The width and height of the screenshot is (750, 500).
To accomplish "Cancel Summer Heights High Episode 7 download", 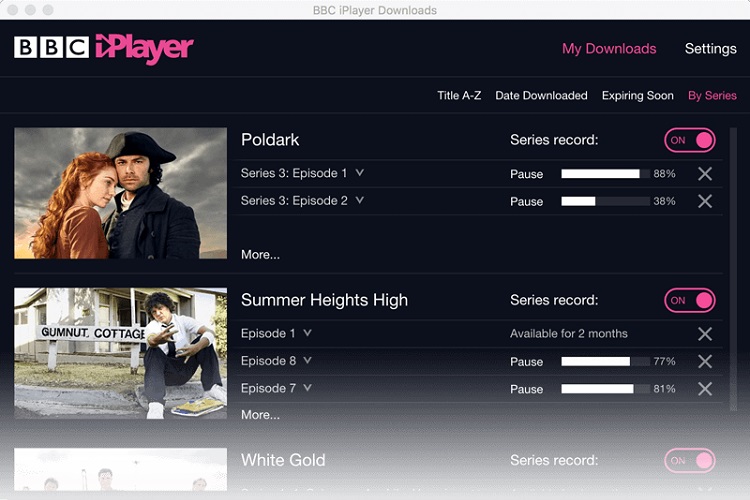I will tap(705, 389).
